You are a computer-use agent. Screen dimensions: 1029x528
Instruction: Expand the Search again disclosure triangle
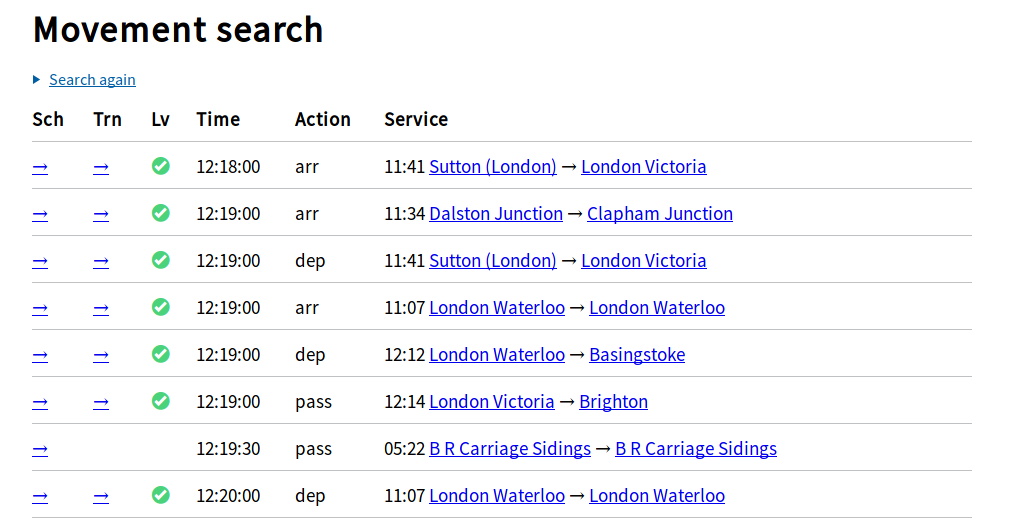pos(37,80)
